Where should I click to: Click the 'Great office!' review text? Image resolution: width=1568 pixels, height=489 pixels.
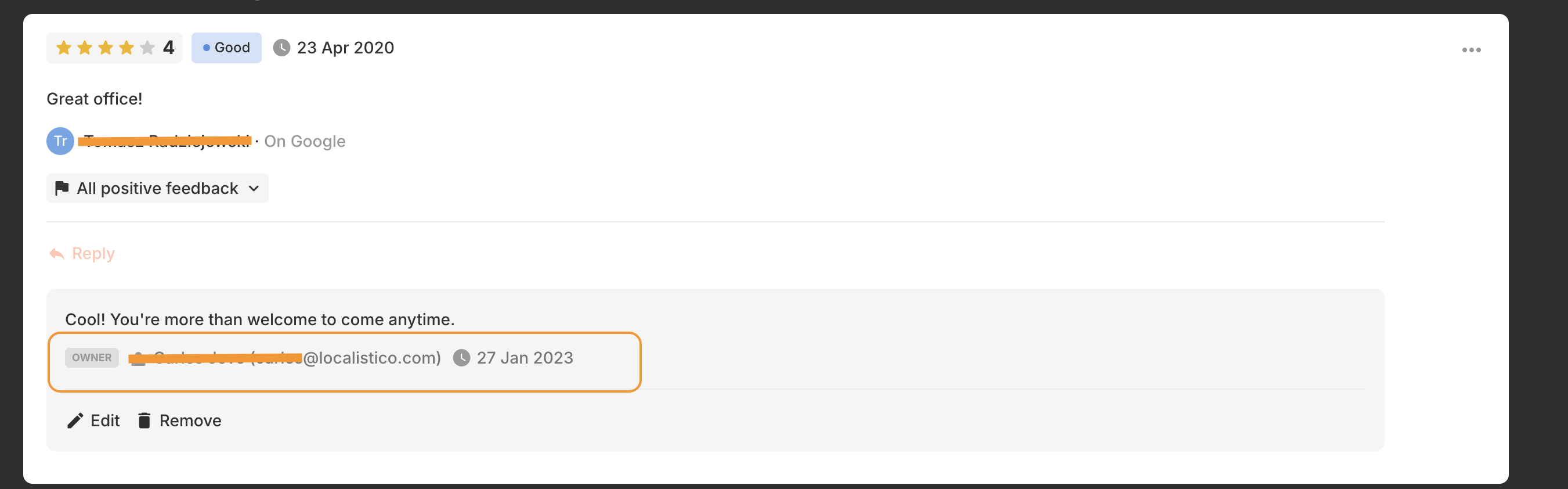pos(95,99)
